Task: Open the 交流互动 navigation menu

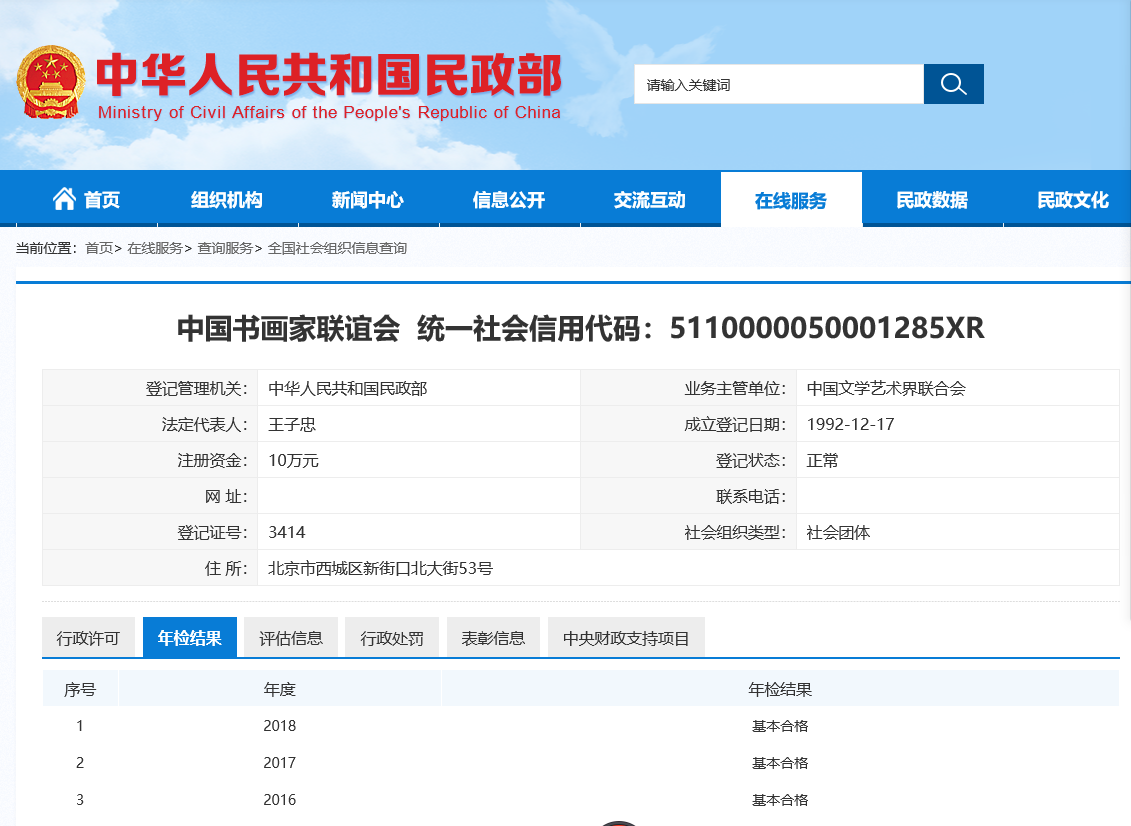Action: click(650, 200)
